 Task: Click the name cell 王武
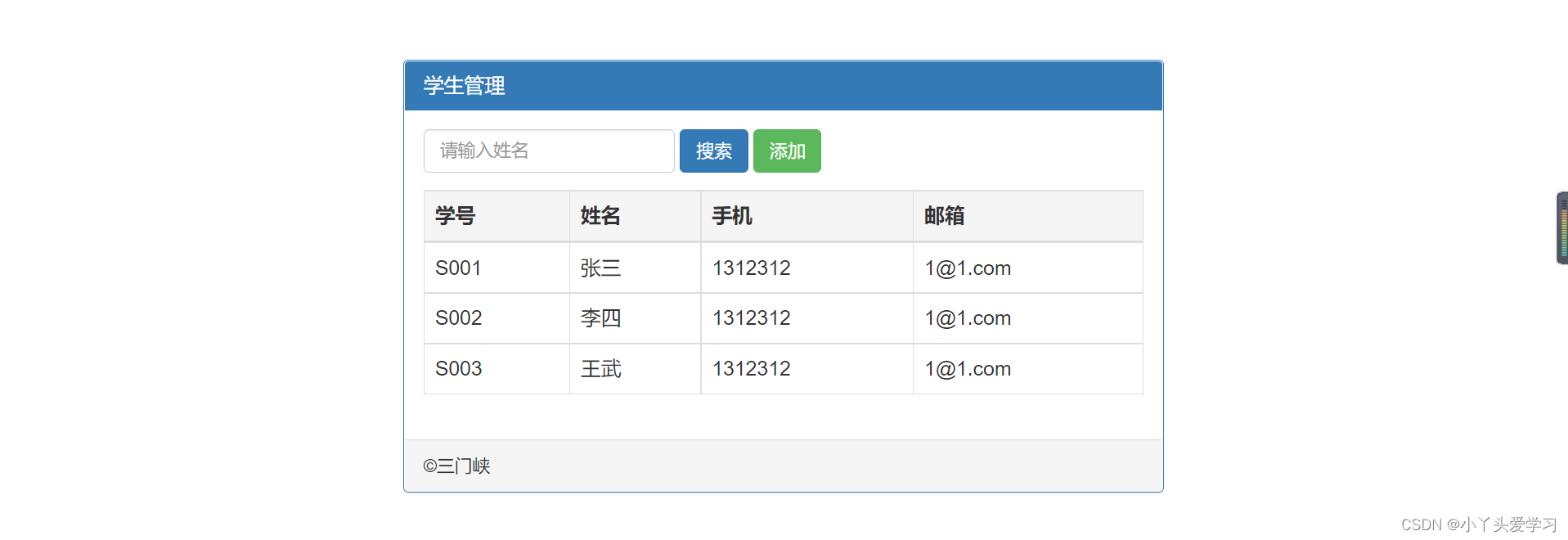(x=635, y=369)
